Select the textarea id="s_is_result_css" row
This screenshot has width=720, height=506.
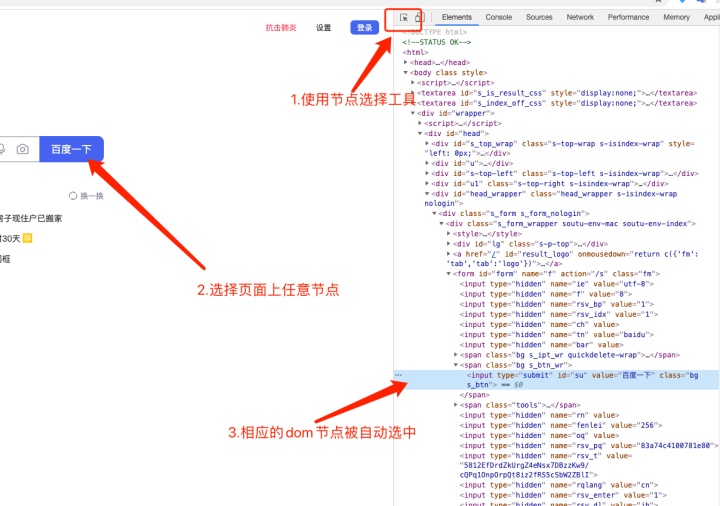coord(557,93)
